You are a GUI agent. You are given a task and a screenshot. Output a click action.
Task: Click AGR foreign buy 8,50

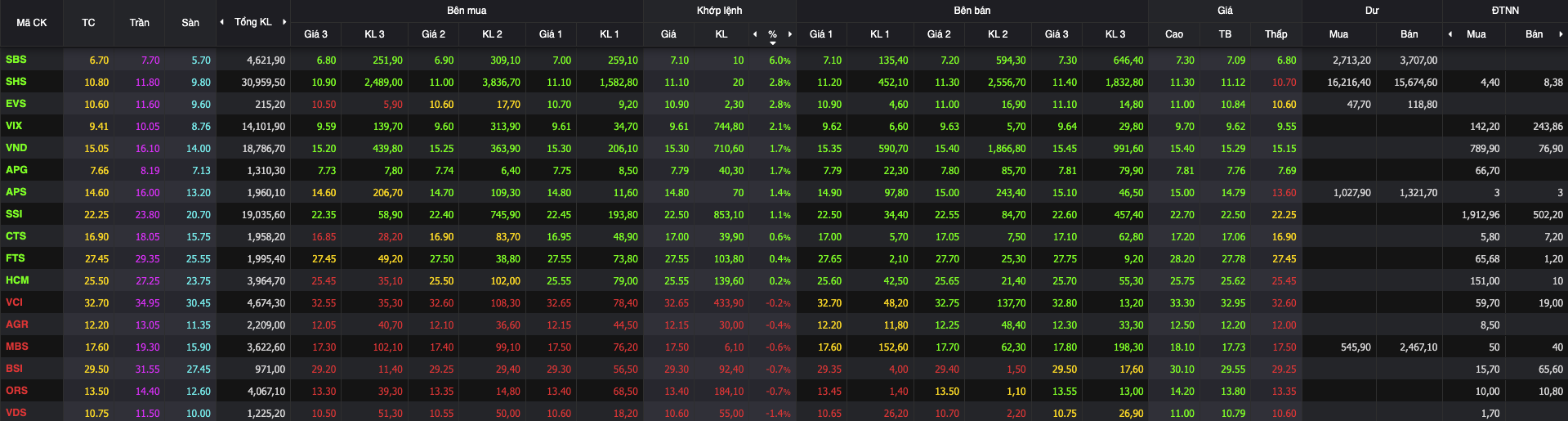[1490, 325]
